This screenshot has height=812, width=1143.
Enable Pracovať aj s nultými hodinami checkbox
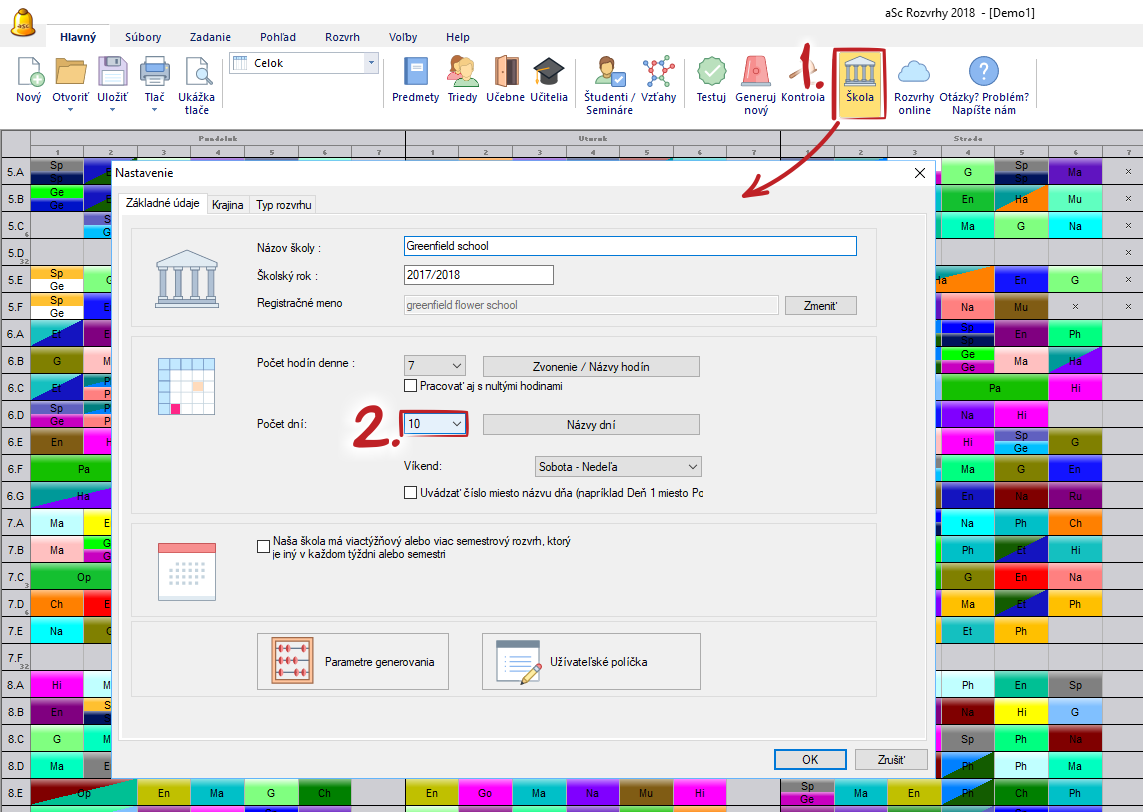point(411,386)
